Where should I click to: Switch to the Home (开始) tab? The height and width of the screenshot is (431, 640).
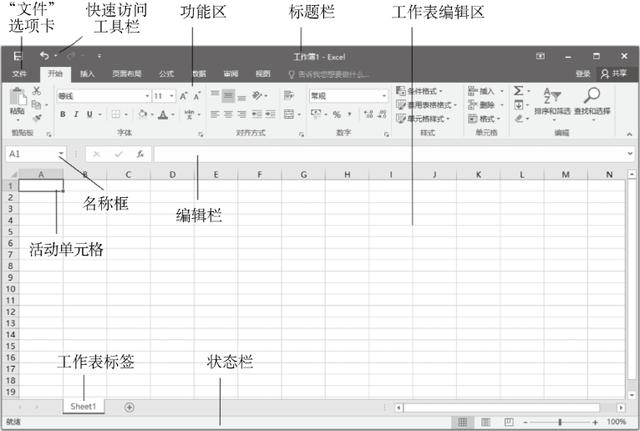point(55,74)
